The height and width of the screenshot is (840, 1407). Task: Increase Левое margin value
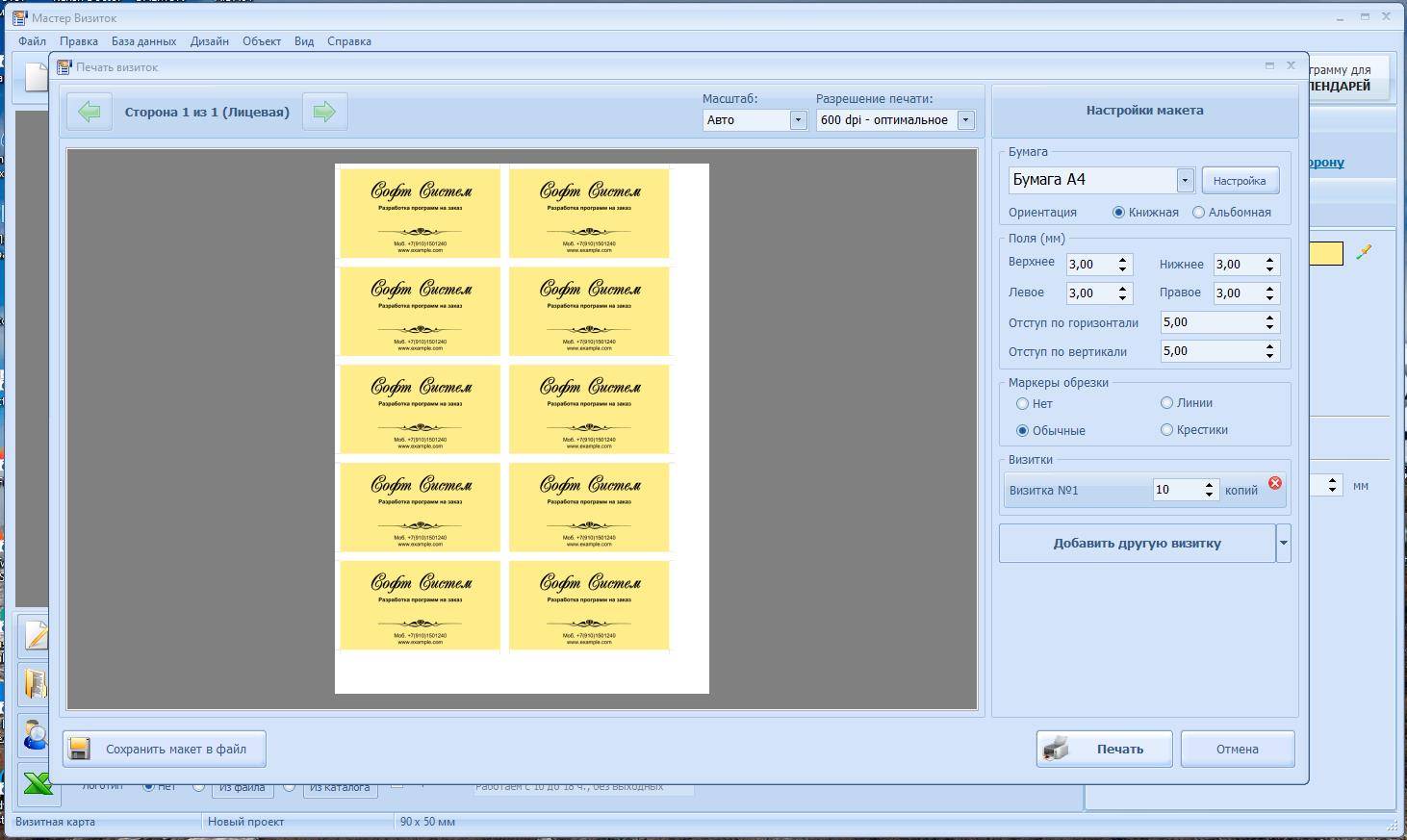pos(1122,289)
